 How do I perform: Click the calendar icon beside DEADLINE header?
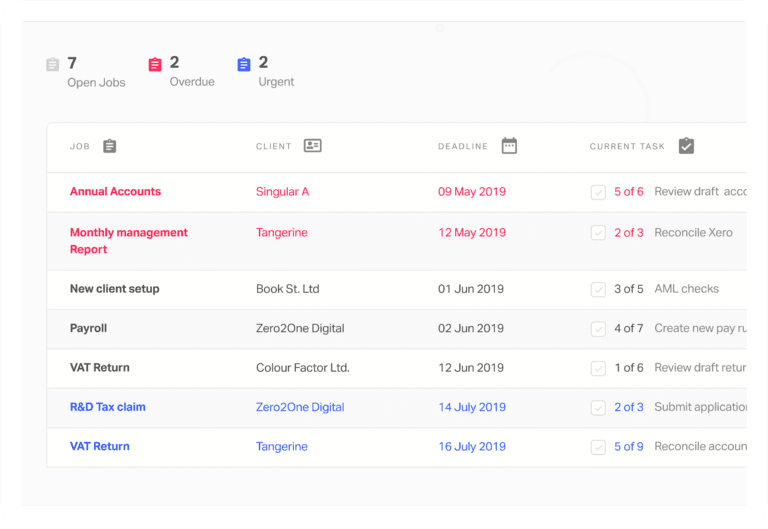point(509,145)
